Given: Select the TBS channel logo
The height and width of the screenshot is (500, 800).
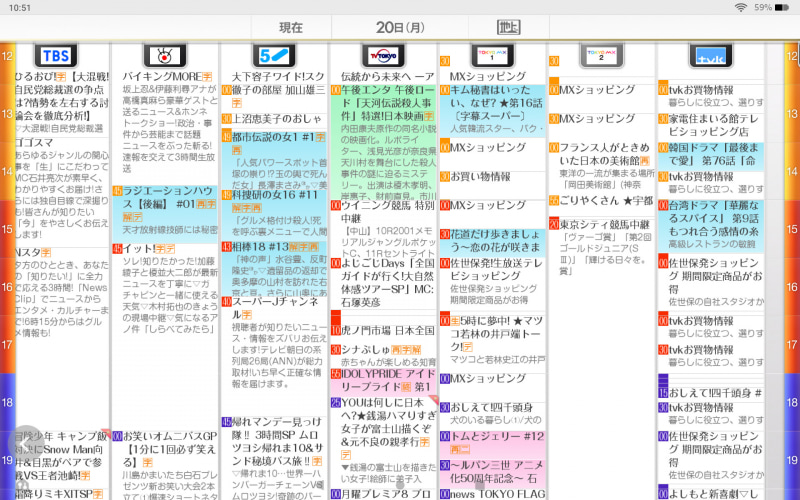Looking at the screenshot, I should (x=56, y=56).
